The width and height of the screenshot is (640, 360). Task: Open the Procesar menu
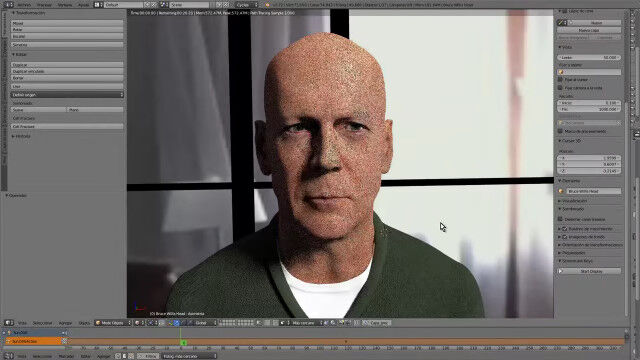tap(44, 5)
